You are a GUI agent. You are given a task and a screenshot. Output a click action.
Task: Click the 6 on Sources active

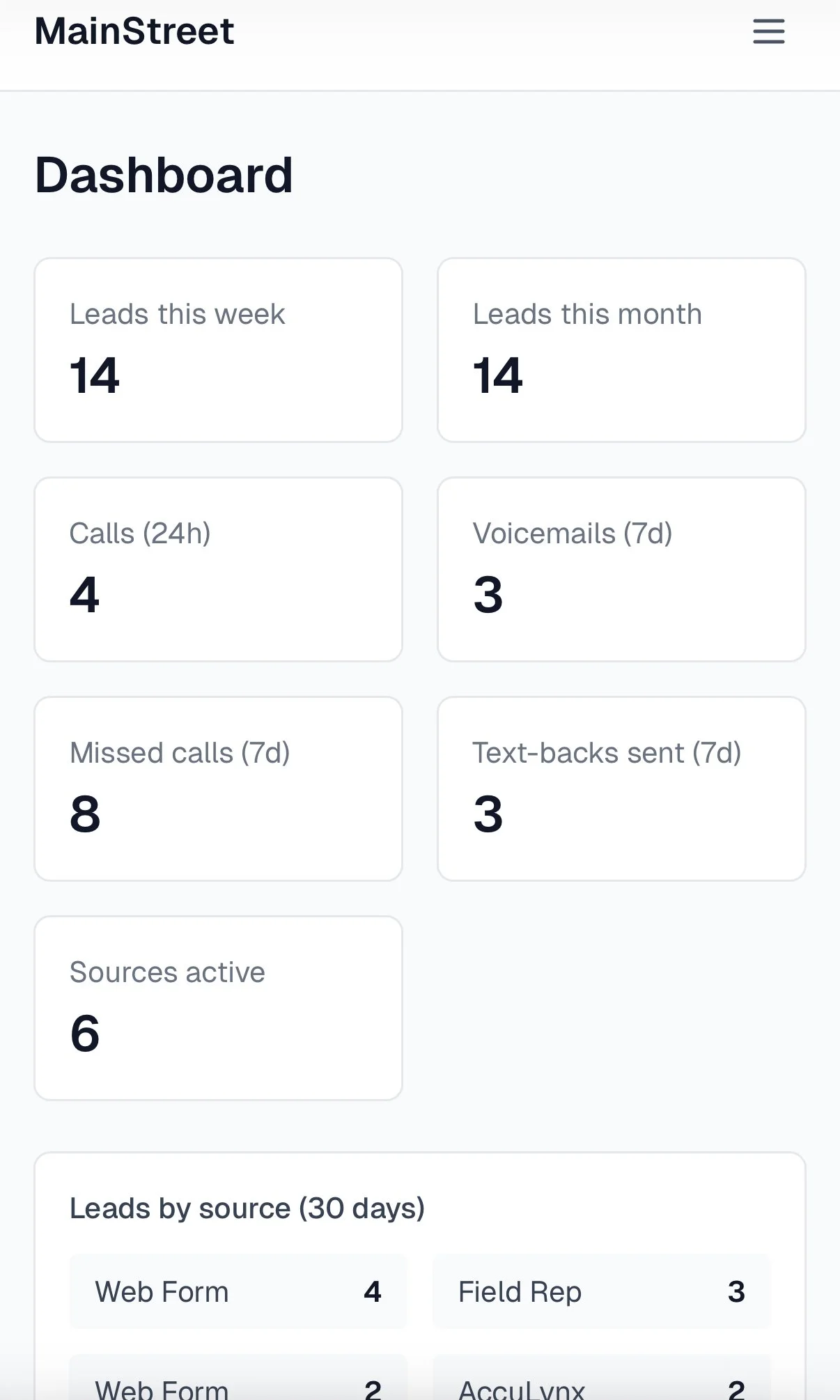click(85, 1034)
